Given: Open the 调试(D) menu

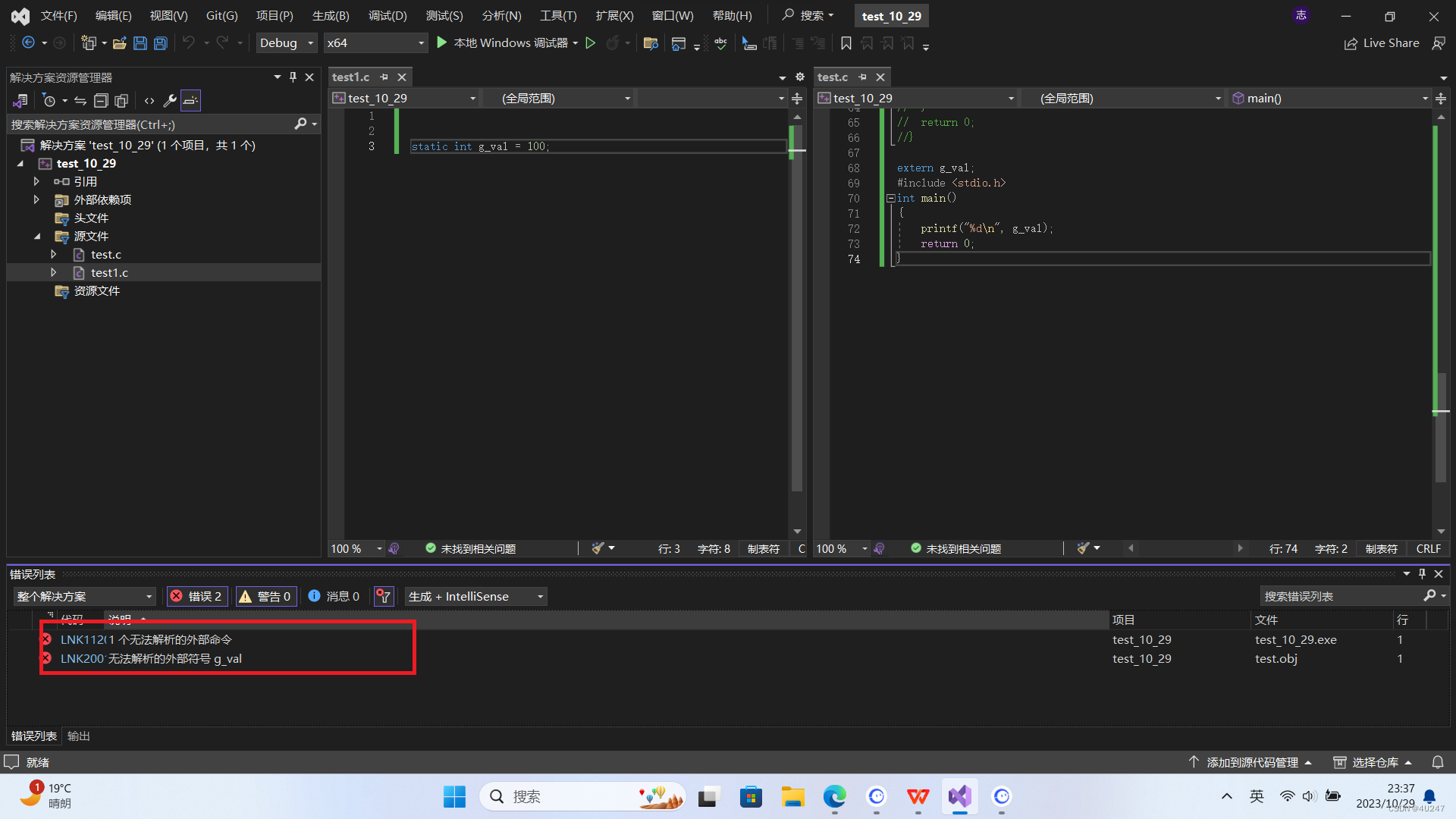Looking at the screenshot, I should pyautogui.click(x=388, y=16).
